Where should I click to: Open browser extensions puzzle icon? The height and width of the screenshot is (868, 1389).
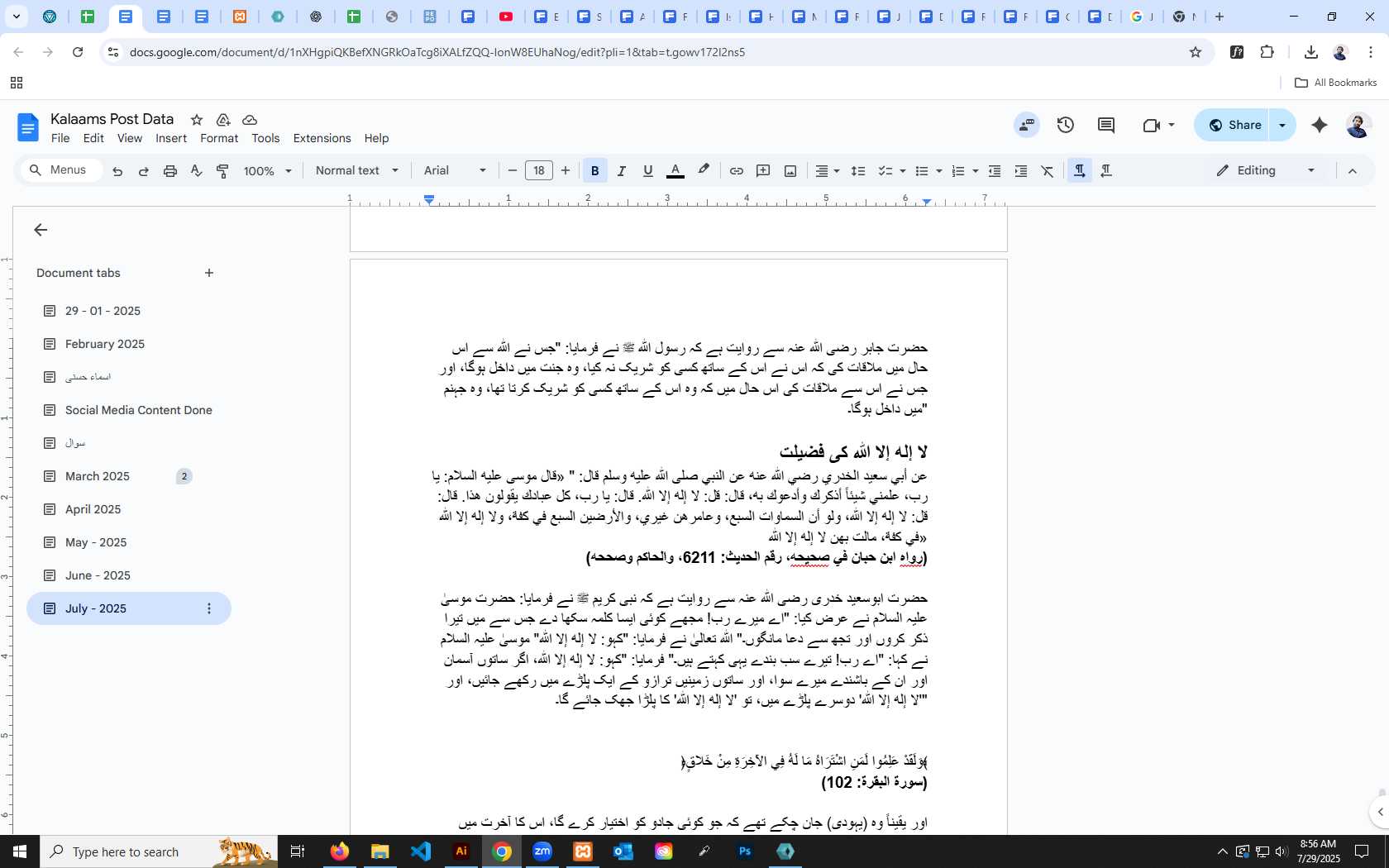tap(1267, 52)
